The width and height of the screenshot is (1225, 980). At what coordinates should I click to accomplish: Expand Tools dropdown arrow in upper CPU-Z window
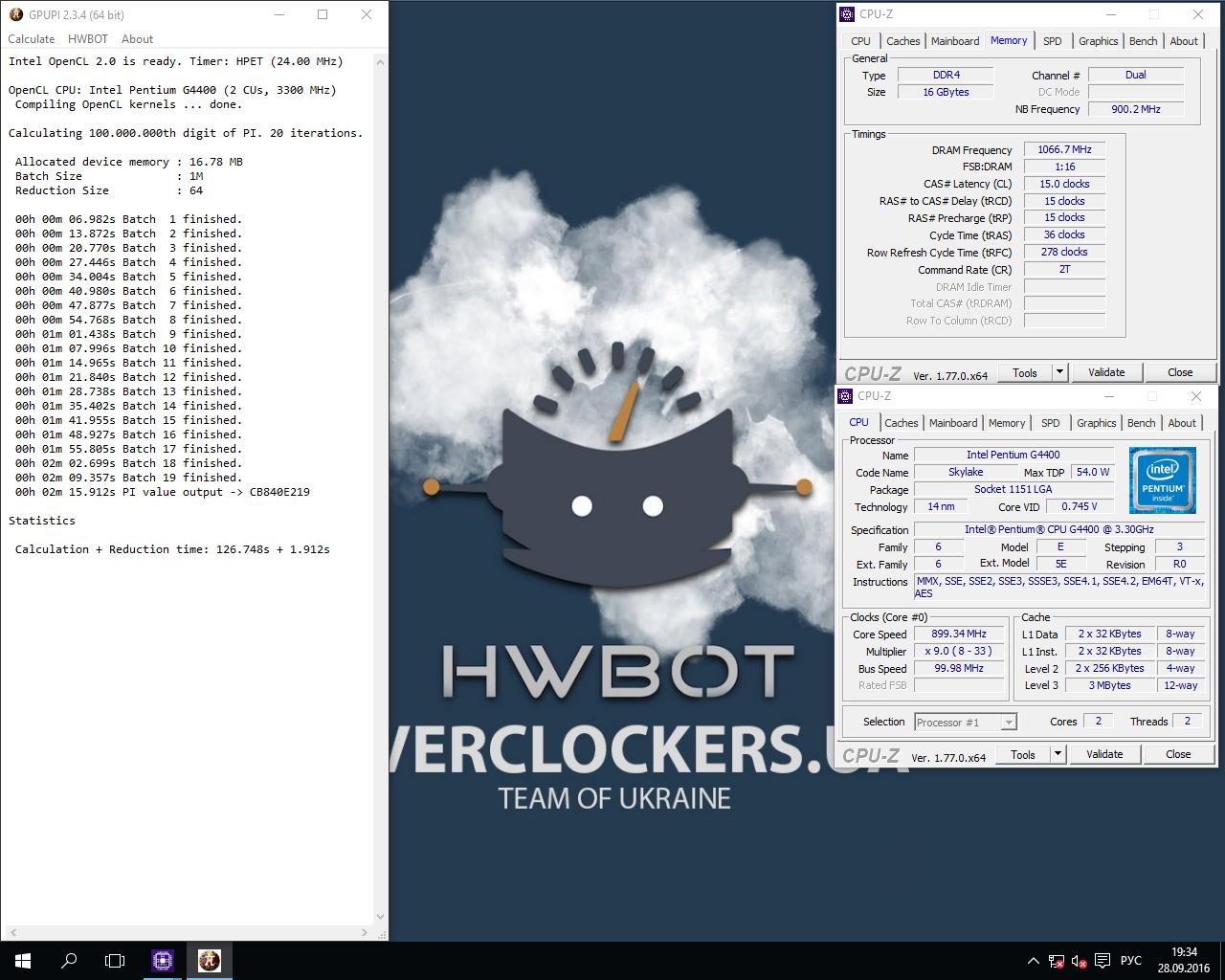coord(1059,372)
